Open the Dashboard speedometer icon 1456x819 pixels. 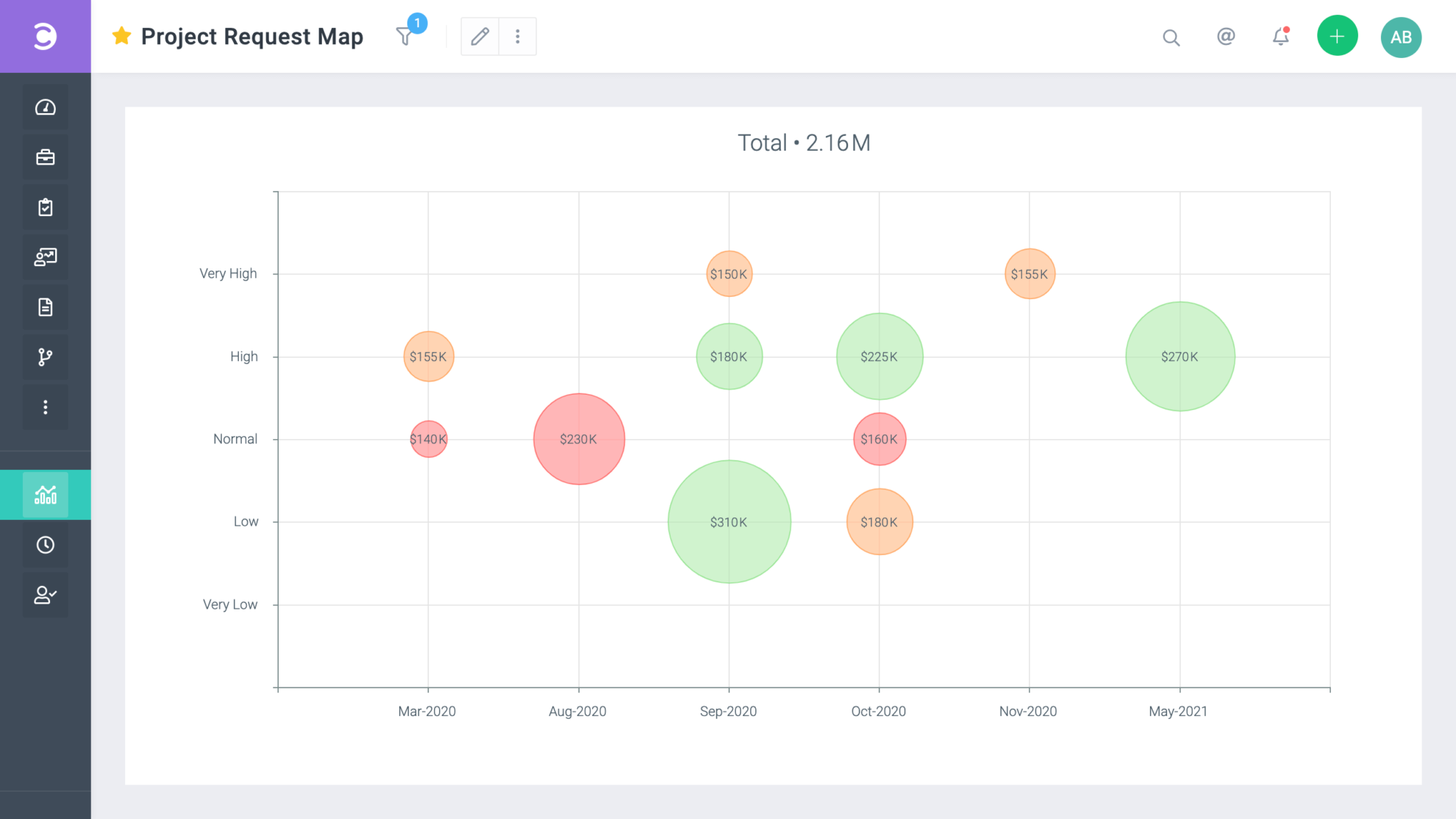45,107
